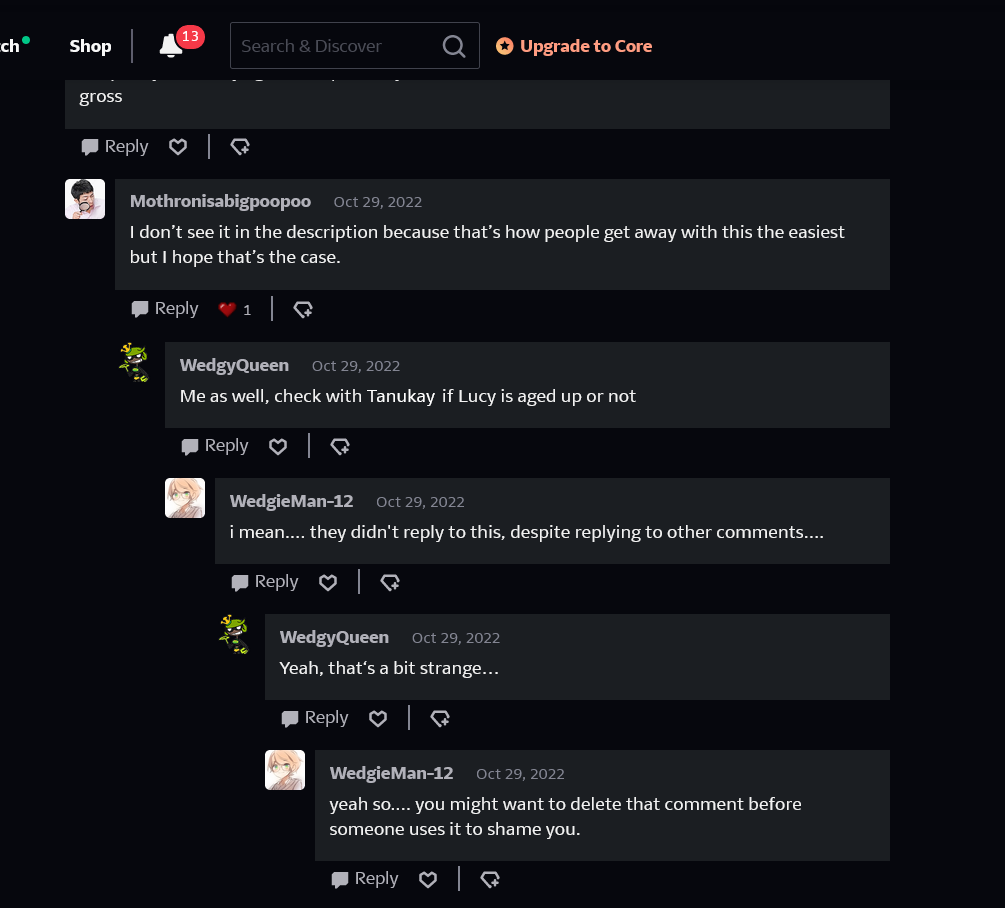Click the Tanukay mention link
1005x908 pixels.
[x=400, y=396]
